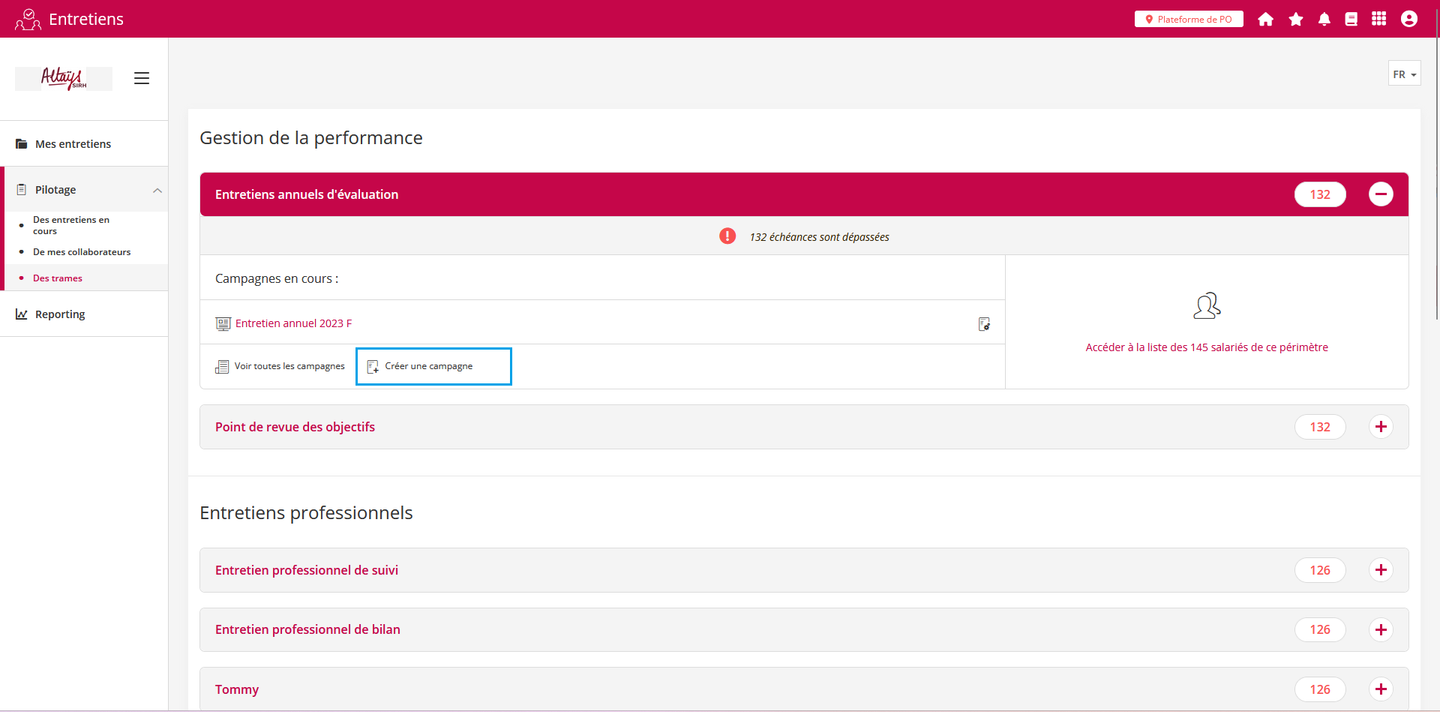This screenshot has height=712, width=1440.
Task: Click the home icon in top bar
Action: (x=1265, y=19)
